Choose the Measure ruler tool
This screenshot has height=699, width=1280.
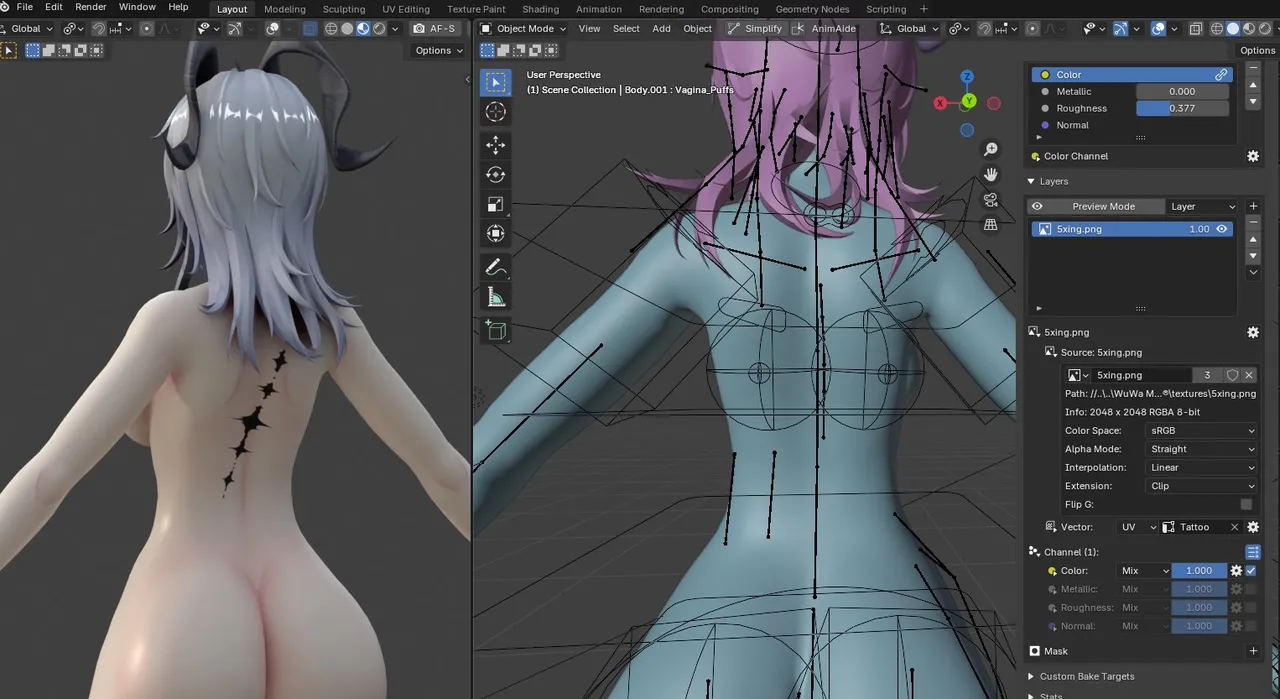(496, 298)
